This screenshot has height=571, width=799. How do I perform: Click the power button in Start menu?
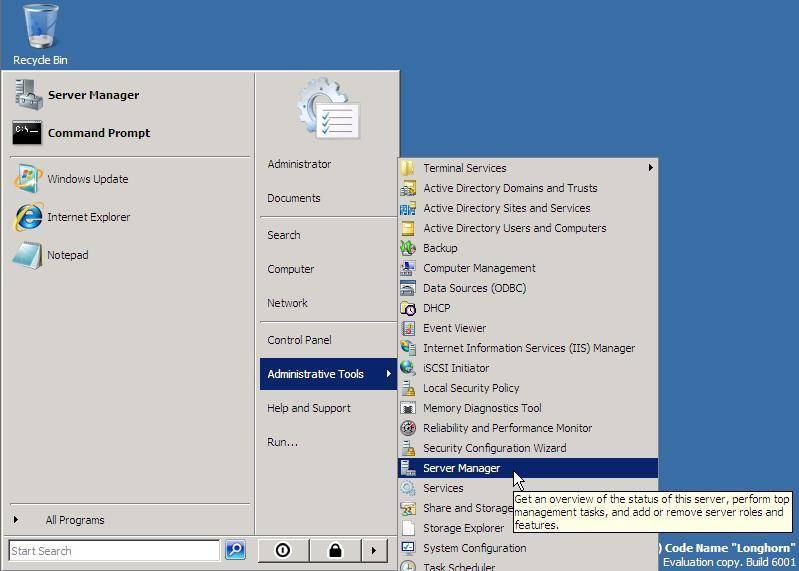click(283, 551)
